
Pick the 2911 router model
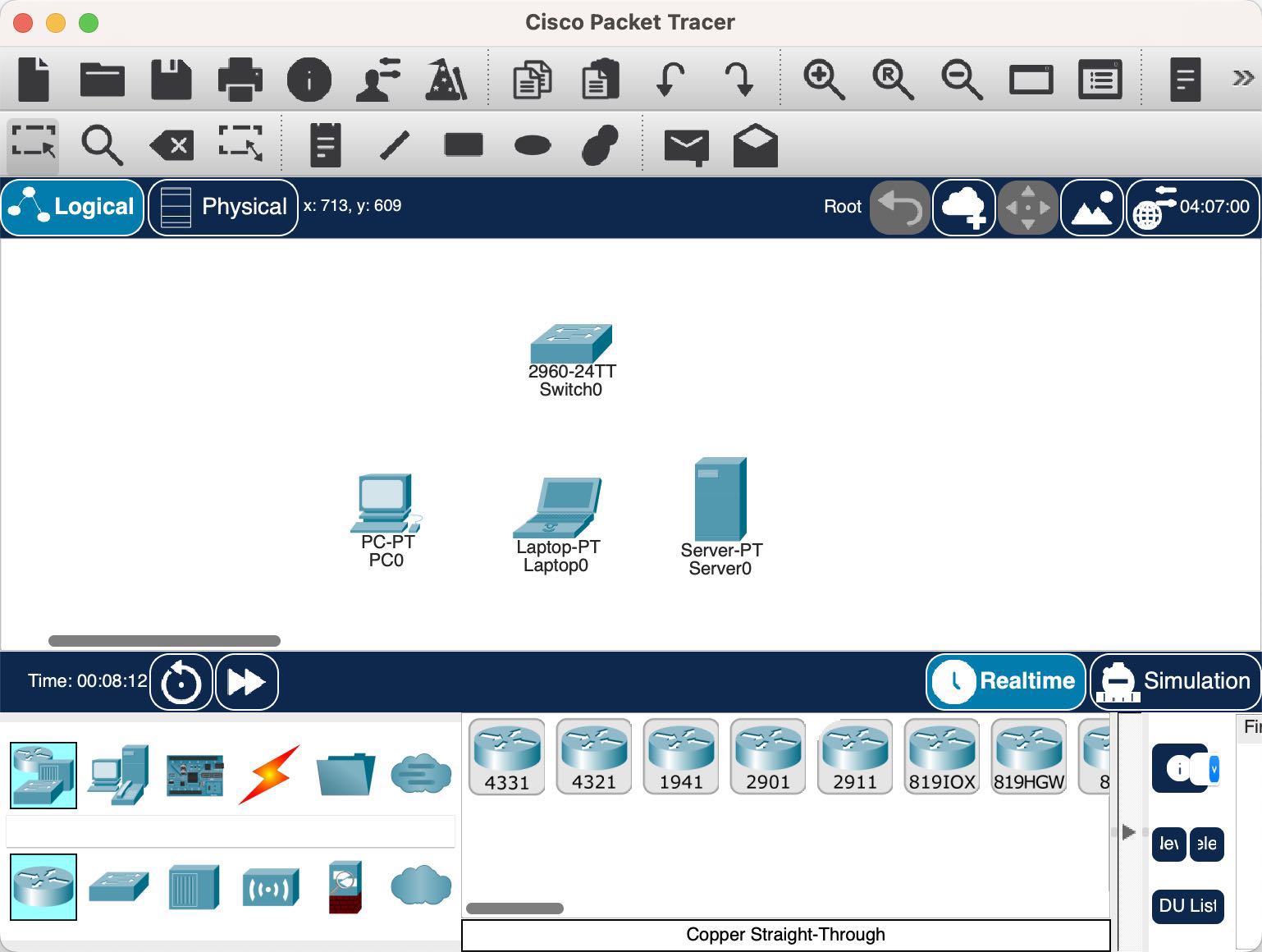[854, 757]
